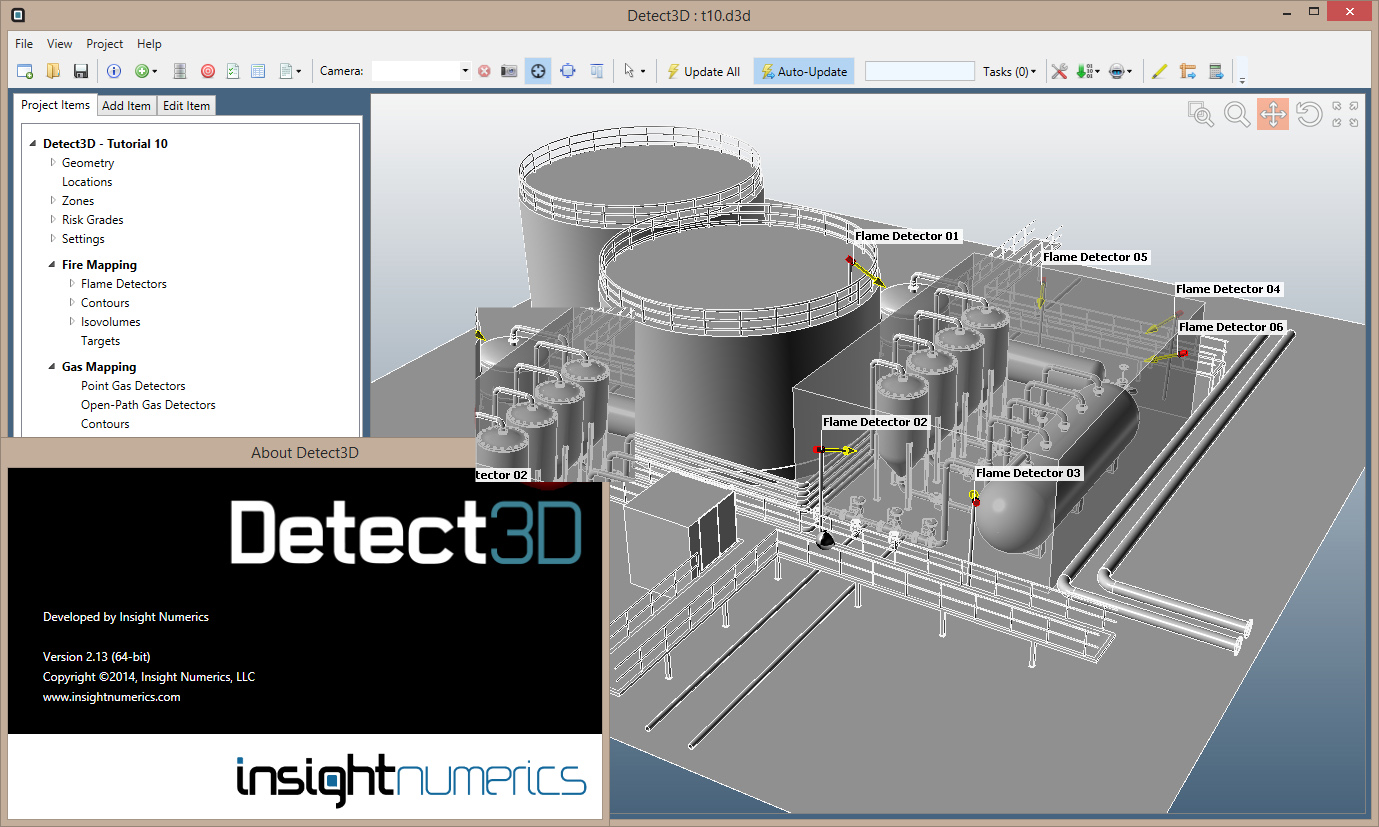Viewport: 1379px width, 827px height.
Task: Select the zoom window tool in viewport
Action: (1199, 113)
